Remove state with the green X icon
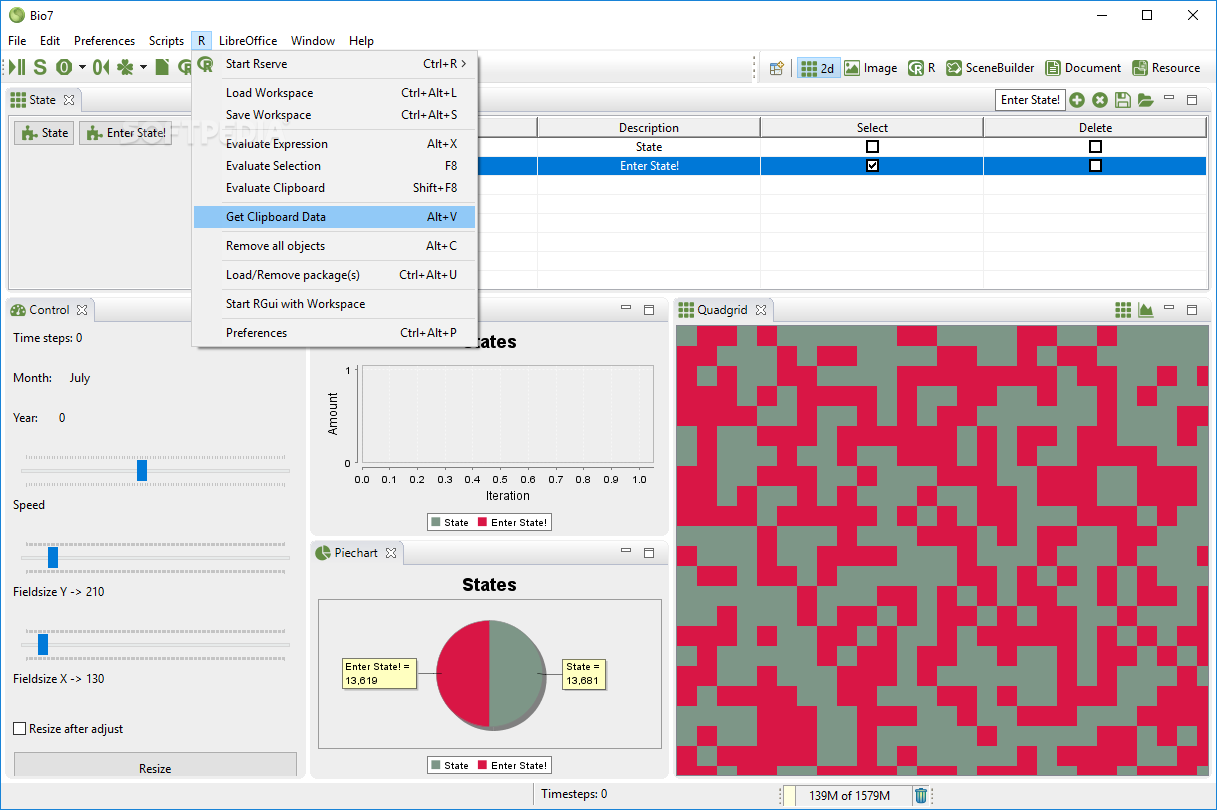Screen dimensions: 1217x810 pos(1100,100)
